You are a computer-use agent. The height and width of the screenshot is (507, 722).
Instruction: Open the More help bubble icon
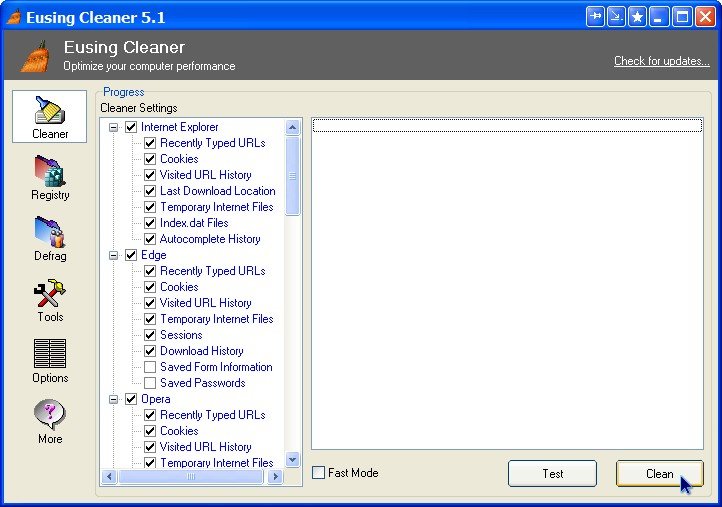pos(50,414)
